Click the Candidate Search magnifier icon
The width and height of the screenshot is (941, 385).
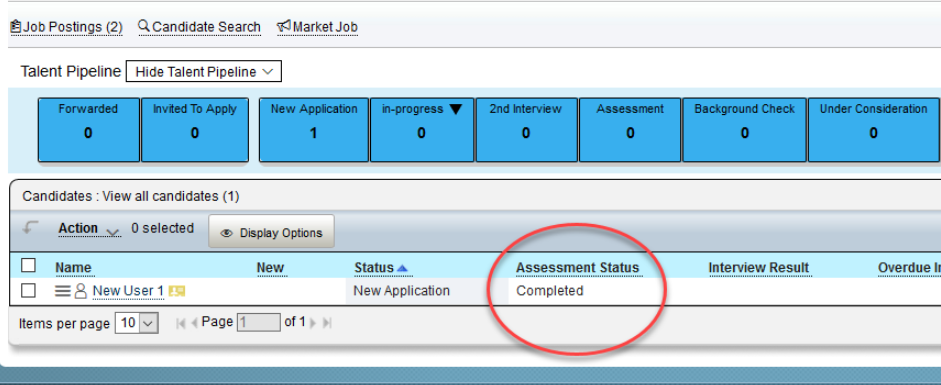144,26
